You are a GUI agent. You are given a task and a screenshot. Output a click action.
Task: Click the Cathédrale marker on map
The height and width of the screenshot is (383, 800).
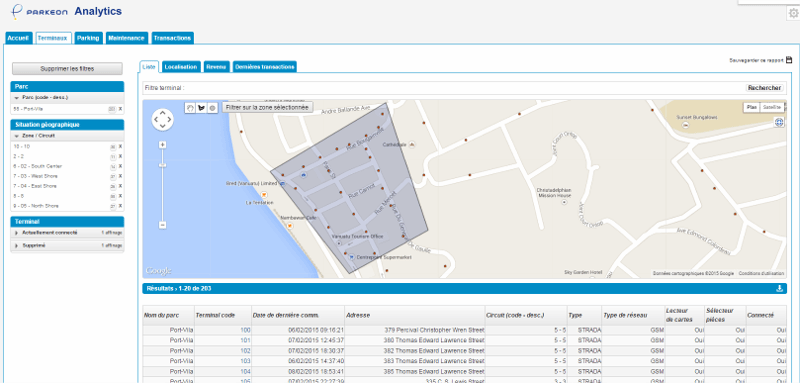click(412, 144)
